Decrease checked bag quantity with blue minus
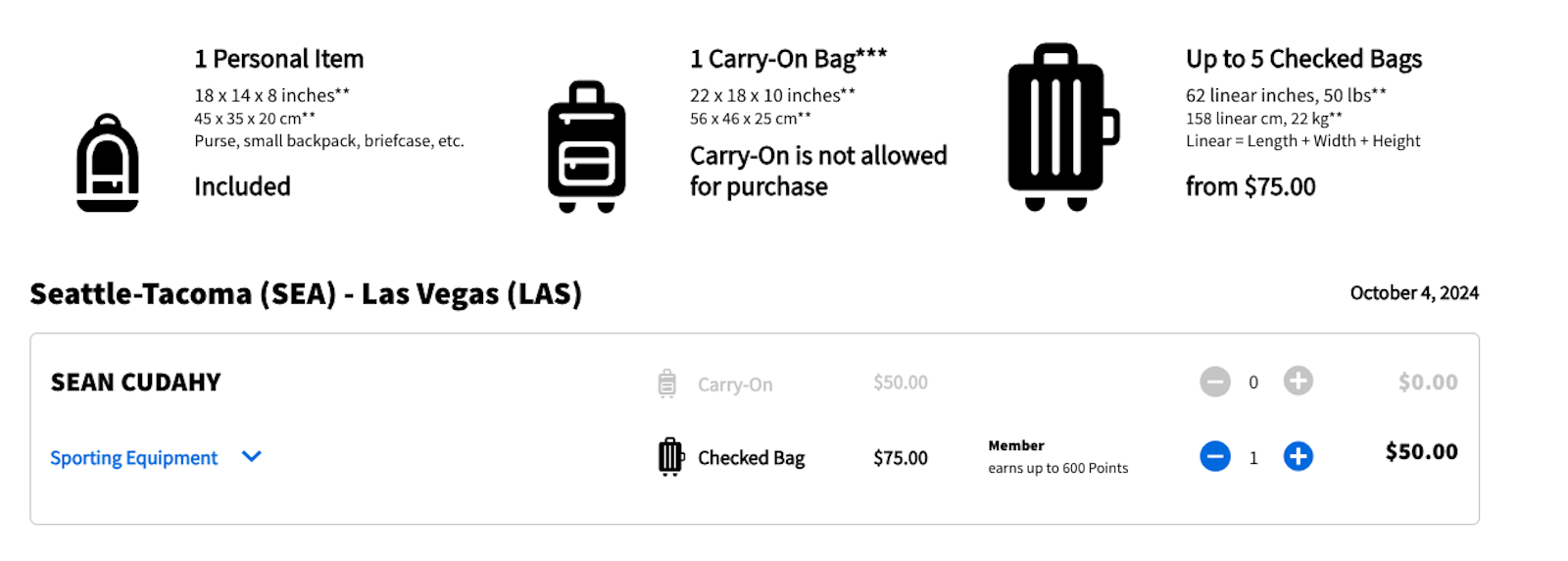Screen dimensions: 1568x561 (1215, 456)
